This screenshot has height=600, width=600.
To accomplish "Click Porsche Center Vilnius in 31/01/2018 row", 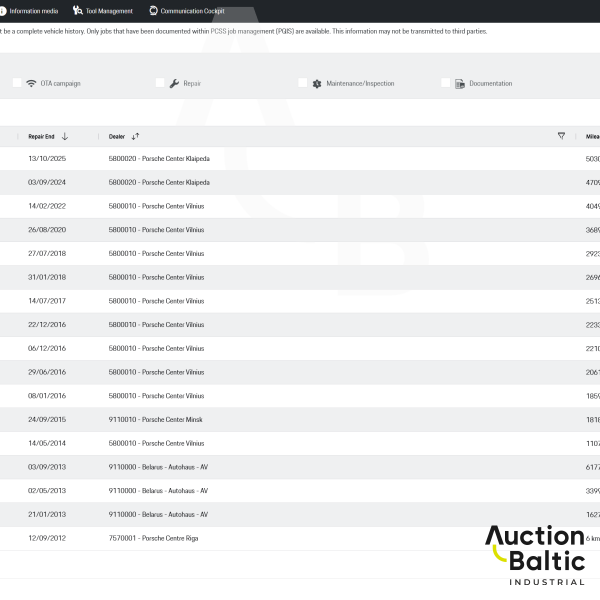I will pyautogui.click(x=157, y=277).
